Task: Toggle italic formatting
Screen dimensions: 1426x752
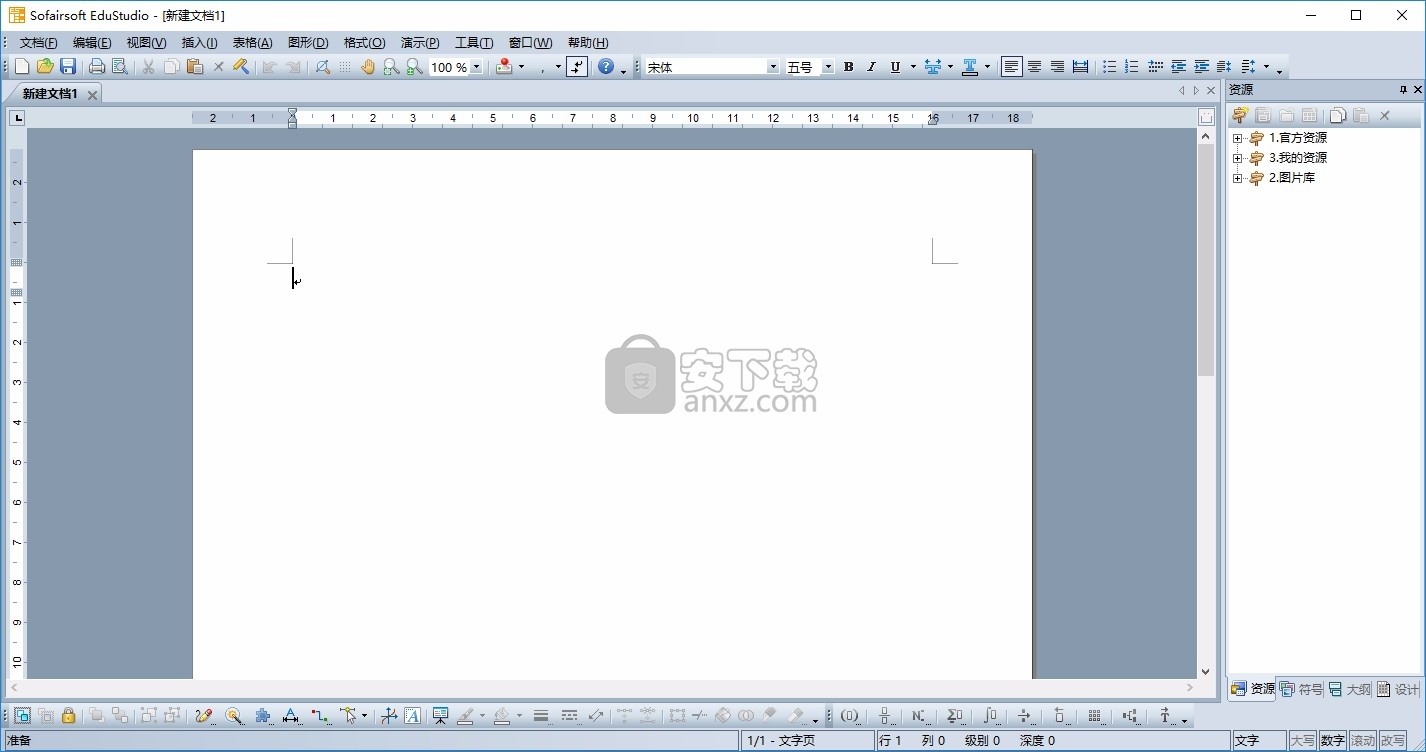Action: pos(871,67)
